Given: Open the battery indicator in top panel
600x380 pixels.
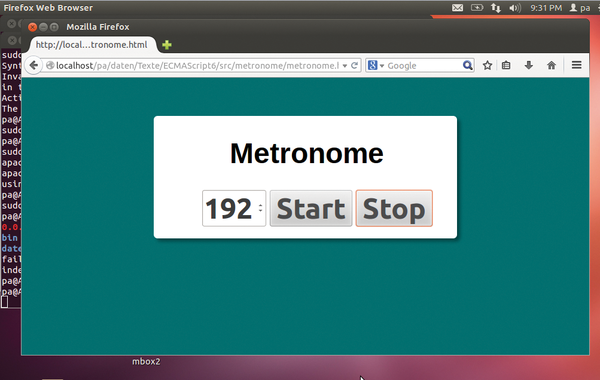Looking at the screenshot, I should 477,8.
